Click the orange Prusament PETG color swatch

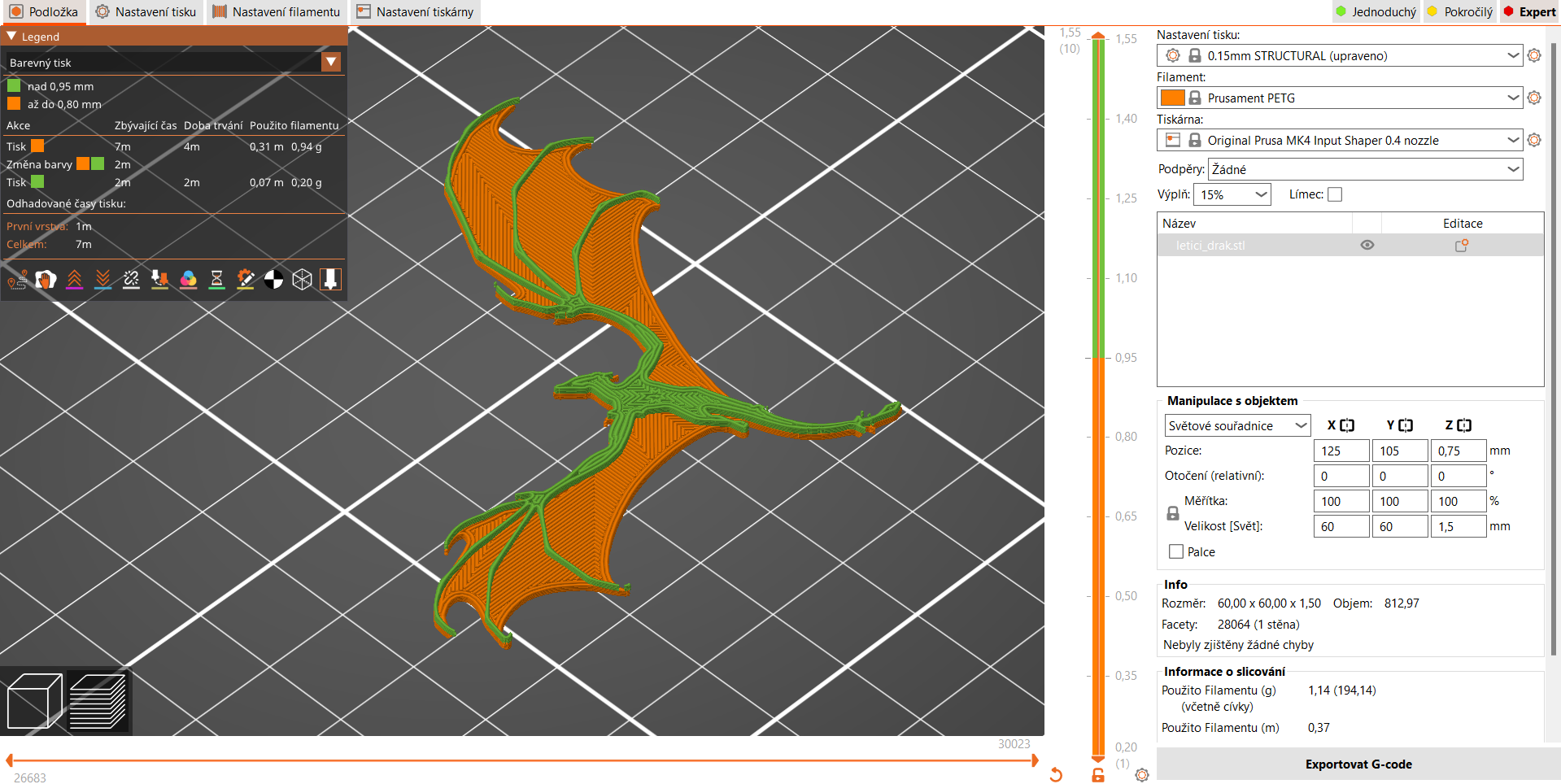point(1172,98)
